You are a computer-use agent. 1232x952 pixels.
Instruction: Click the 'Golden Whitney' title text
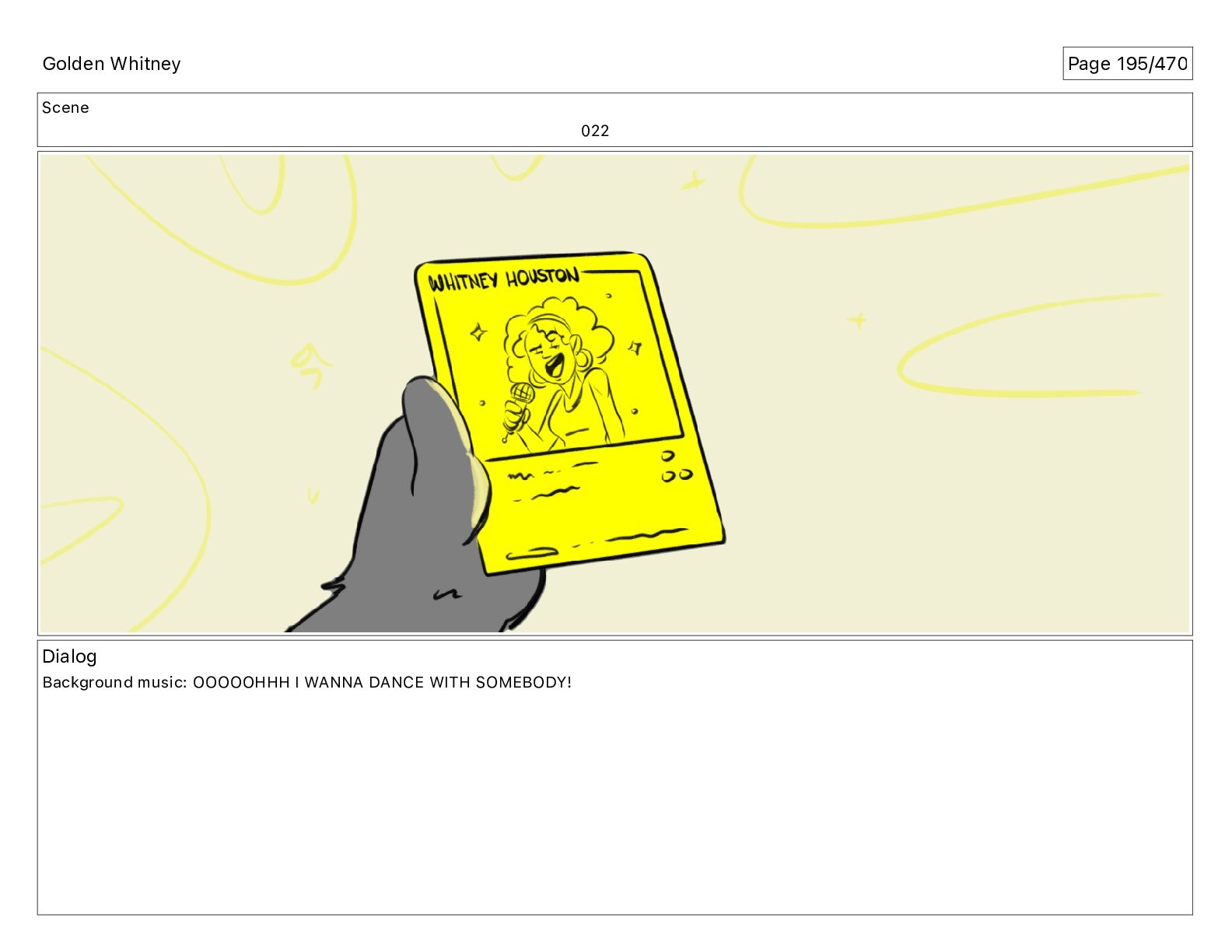tap(111, 64)
